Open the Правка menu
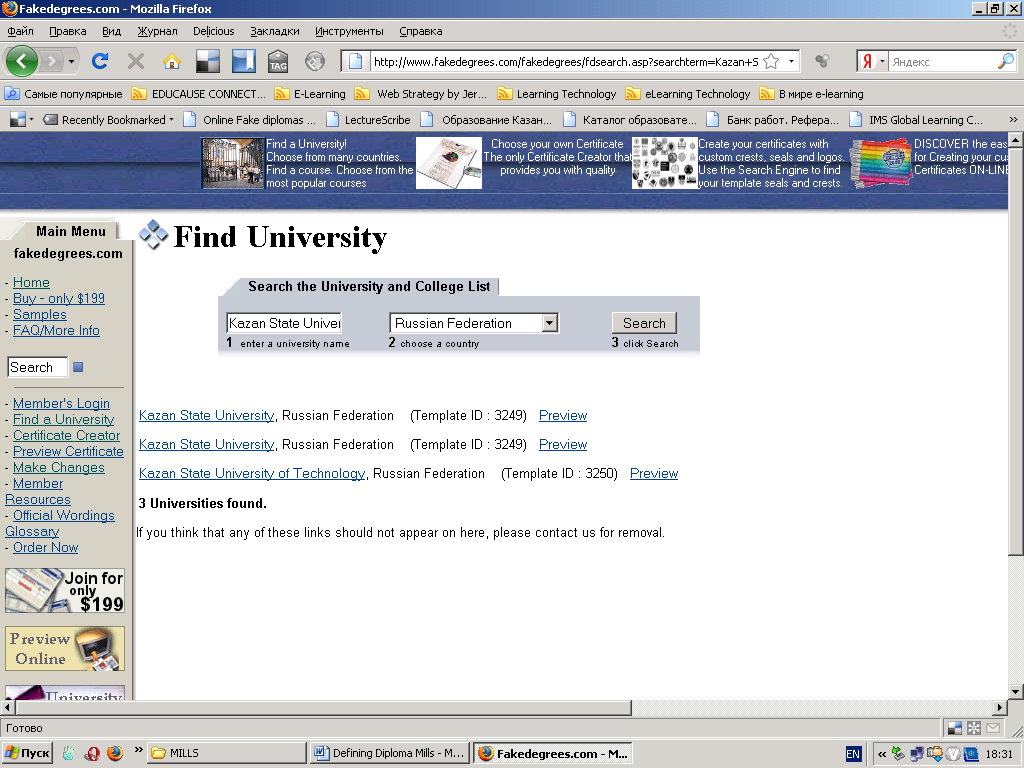 click(x=67, y=31)
